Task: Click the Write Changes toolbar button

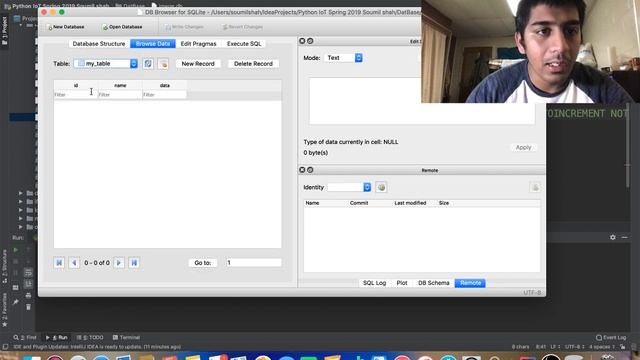Action: click(x=184, y=27)
